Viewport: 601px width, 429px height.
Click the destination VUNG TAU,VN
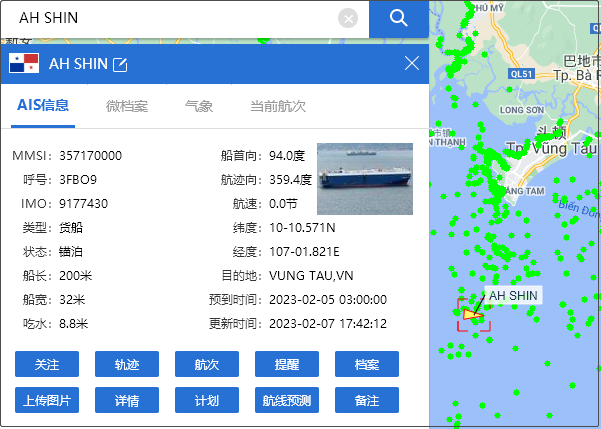coord(311,276)
